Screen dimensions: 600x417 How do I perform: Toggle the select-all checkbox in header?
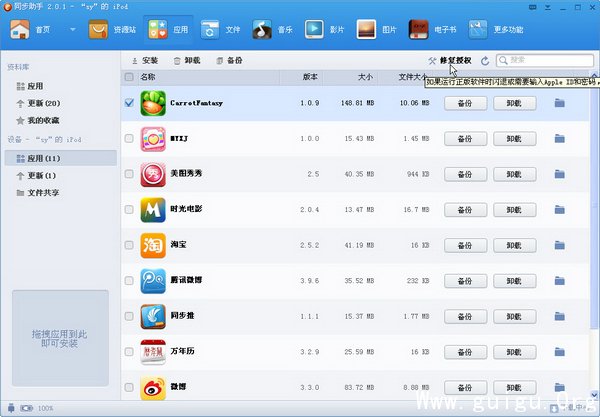(129, 77)
